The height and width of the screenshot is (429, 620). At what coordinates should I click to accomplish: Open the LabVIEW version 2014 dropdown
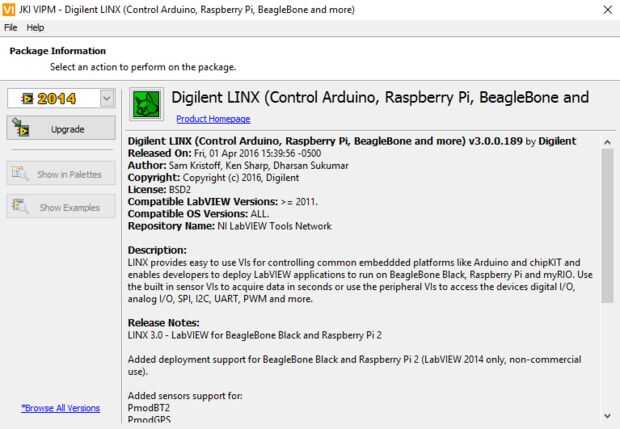point(107,98)
